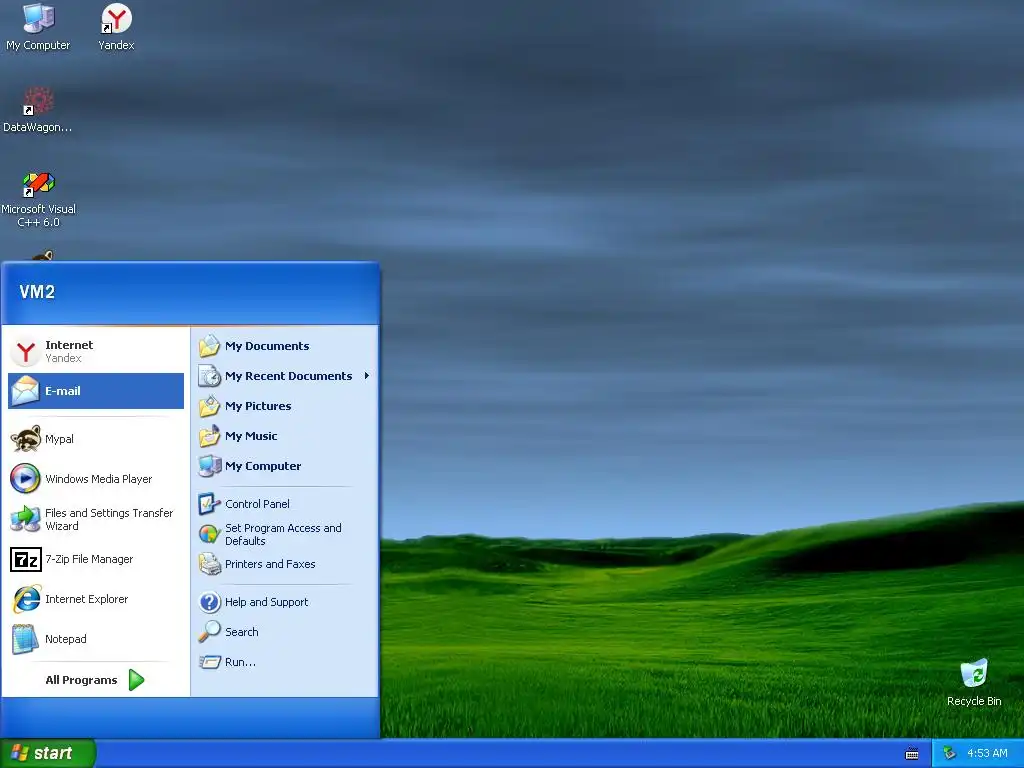Click the on-screen keyboard tray icon

pyautogui.click(x=912, y=754)
